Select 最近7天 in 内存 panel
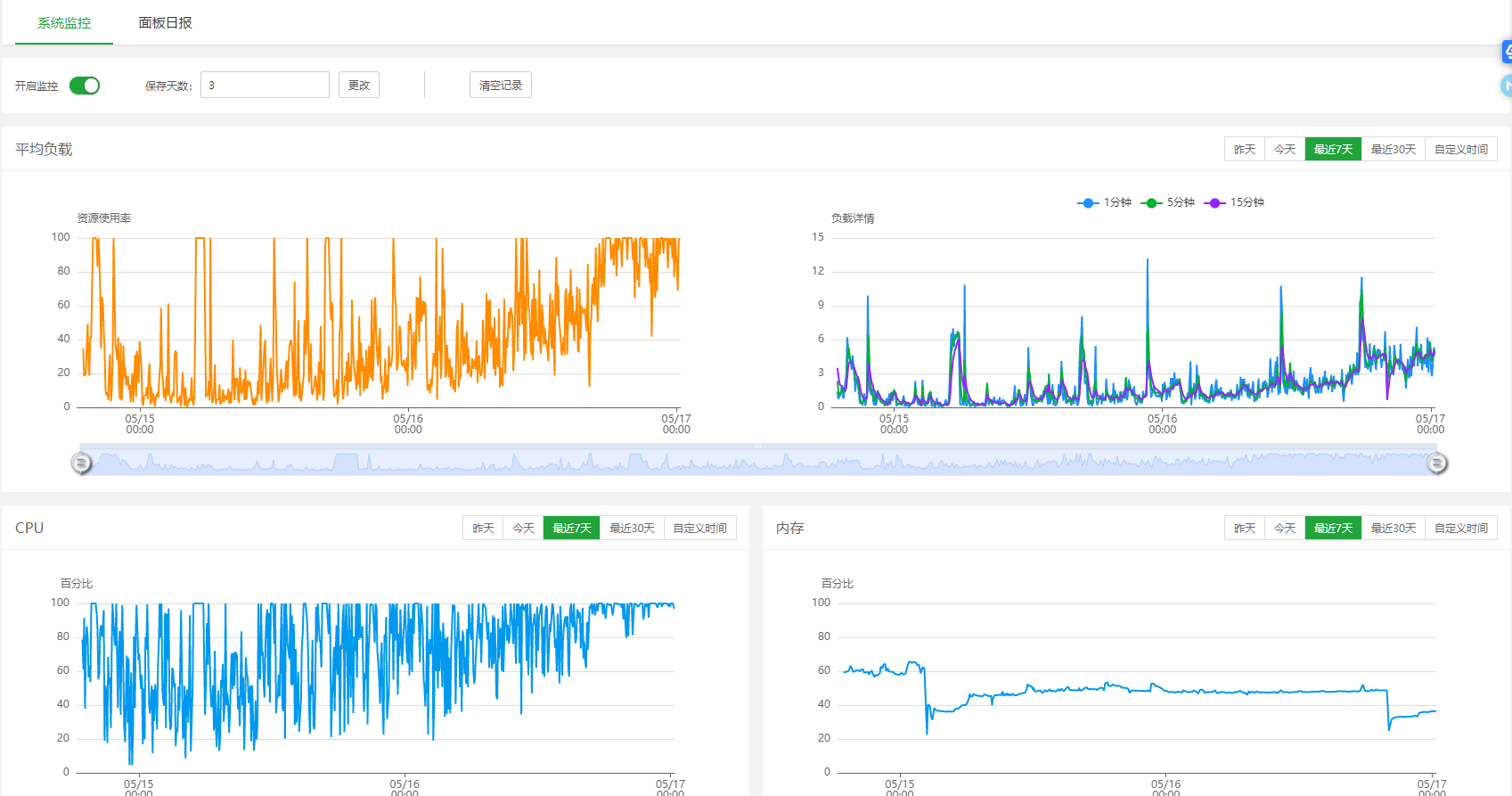 coord(1333,528)
